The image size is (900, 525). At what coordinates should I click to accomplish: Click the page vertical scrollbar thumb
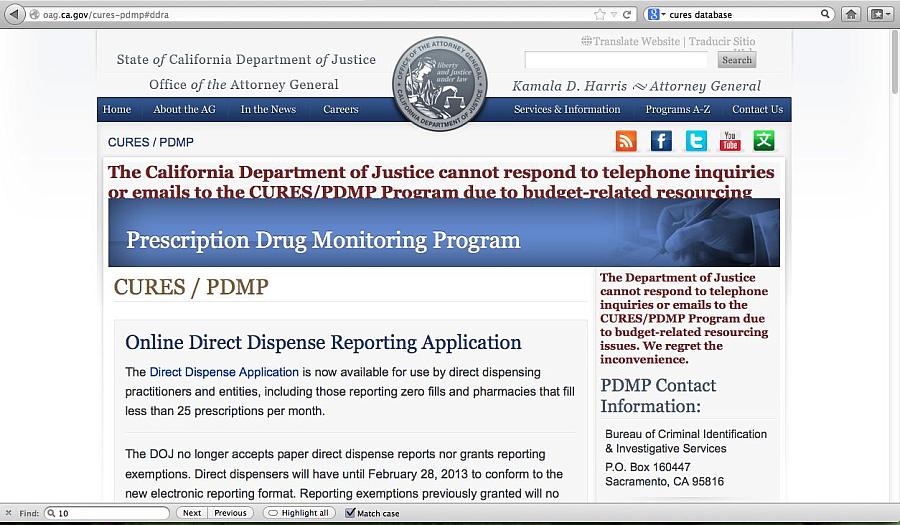[x=895, y=62]
